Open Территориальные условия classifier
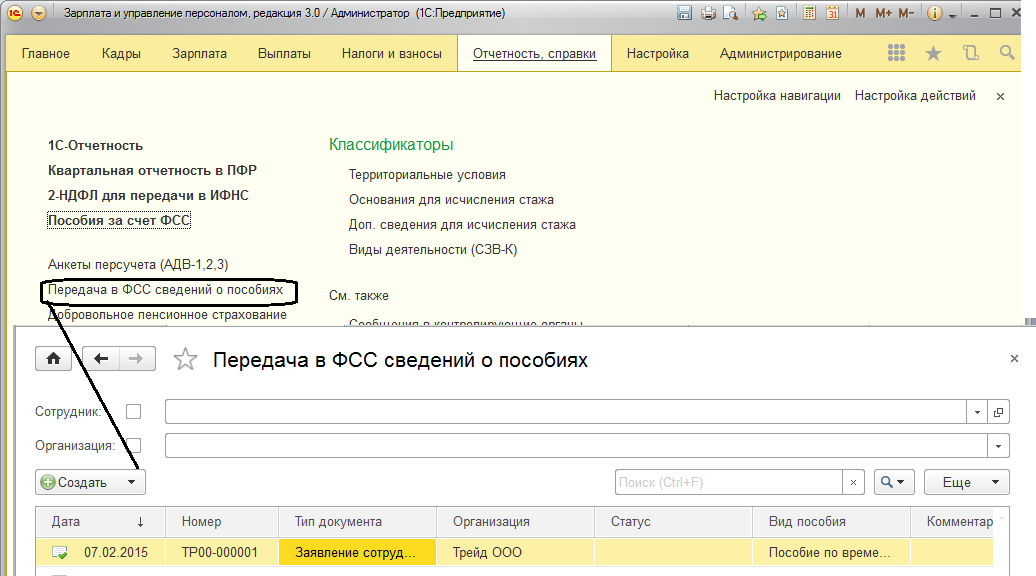The image size is (1036, 576). [x=427, y=175]
